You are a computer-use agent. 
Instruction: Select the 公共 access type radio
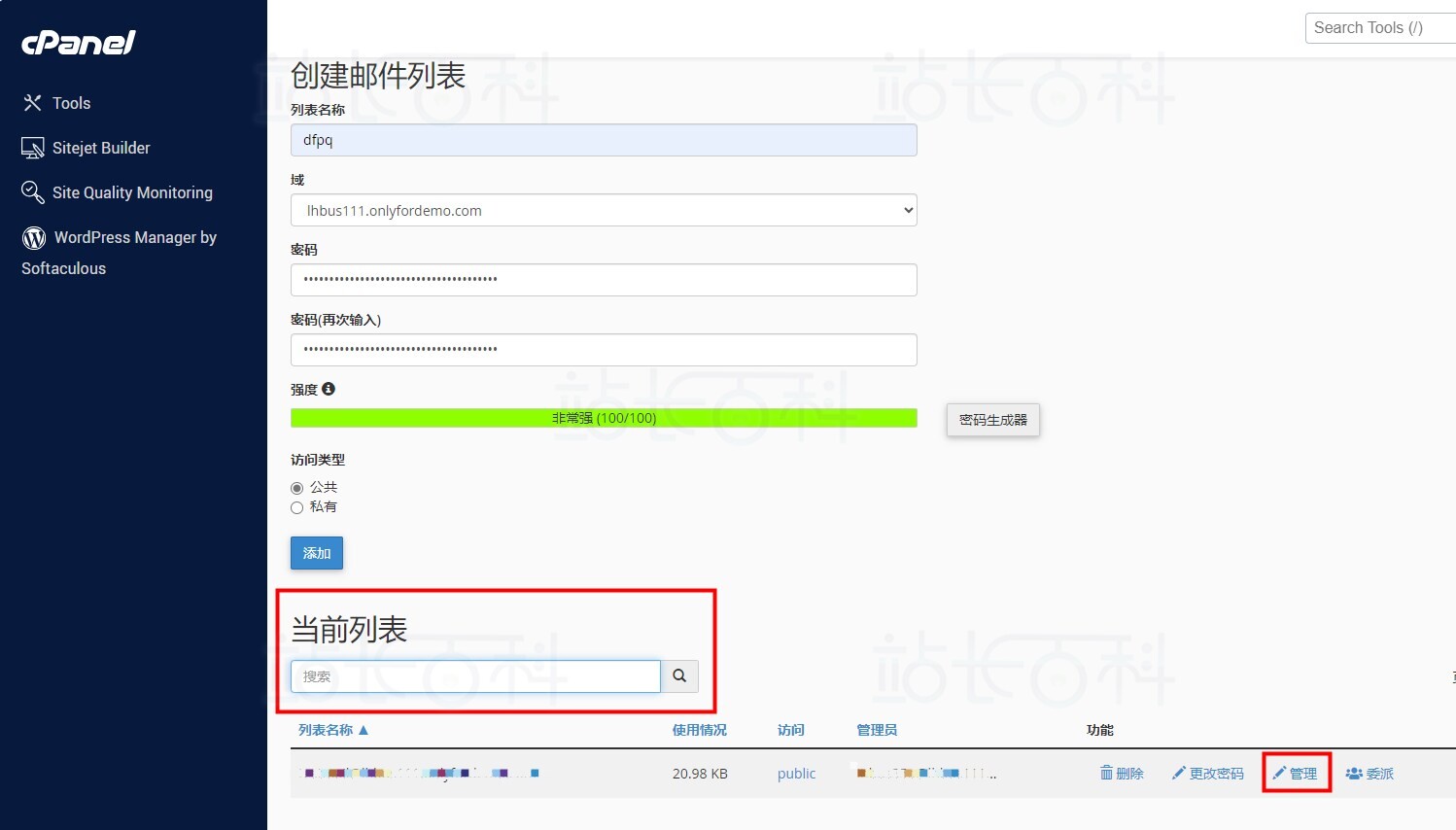[x=297, y=488]
